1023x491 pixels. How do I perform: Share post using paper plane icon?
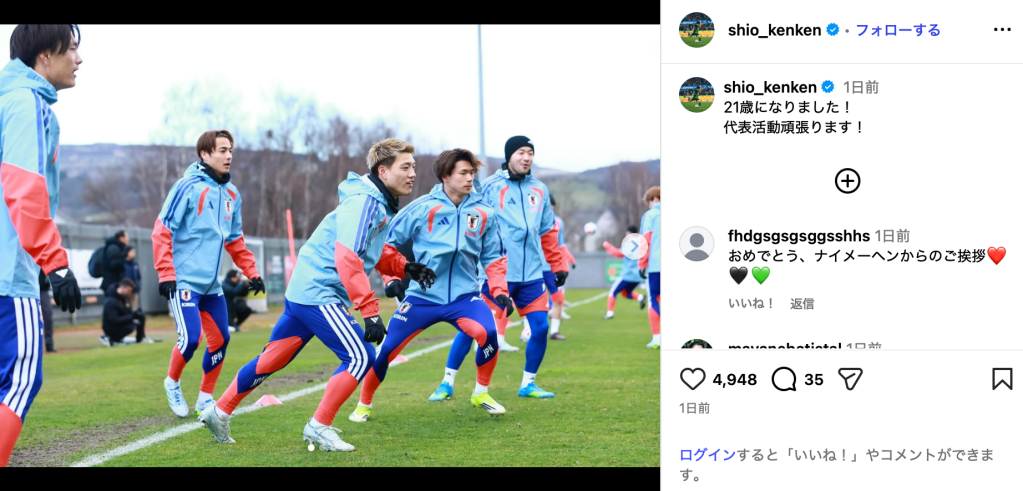coord(850,379)
